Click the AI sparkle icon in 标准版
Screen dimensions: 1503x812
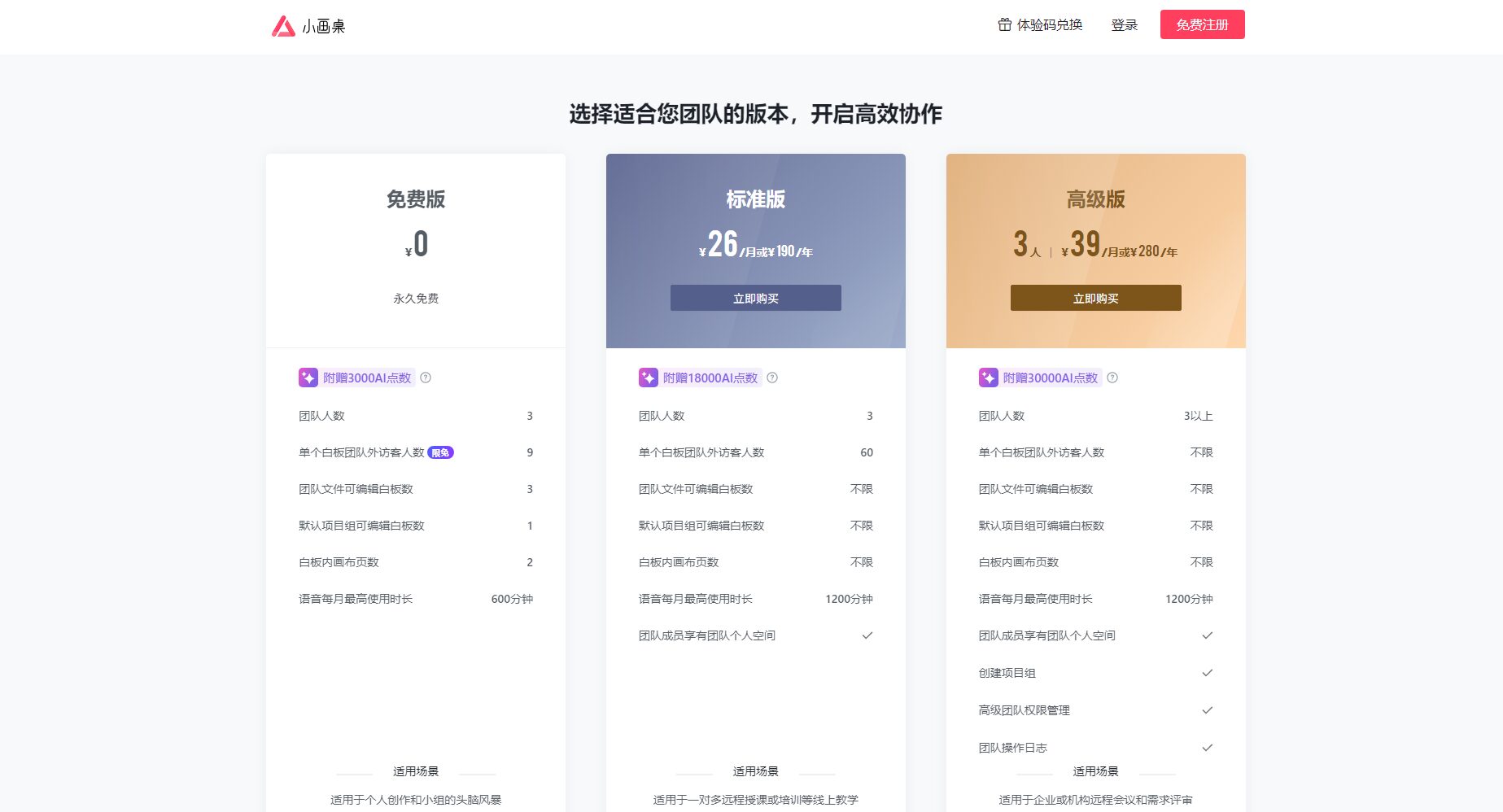[649, 378]
